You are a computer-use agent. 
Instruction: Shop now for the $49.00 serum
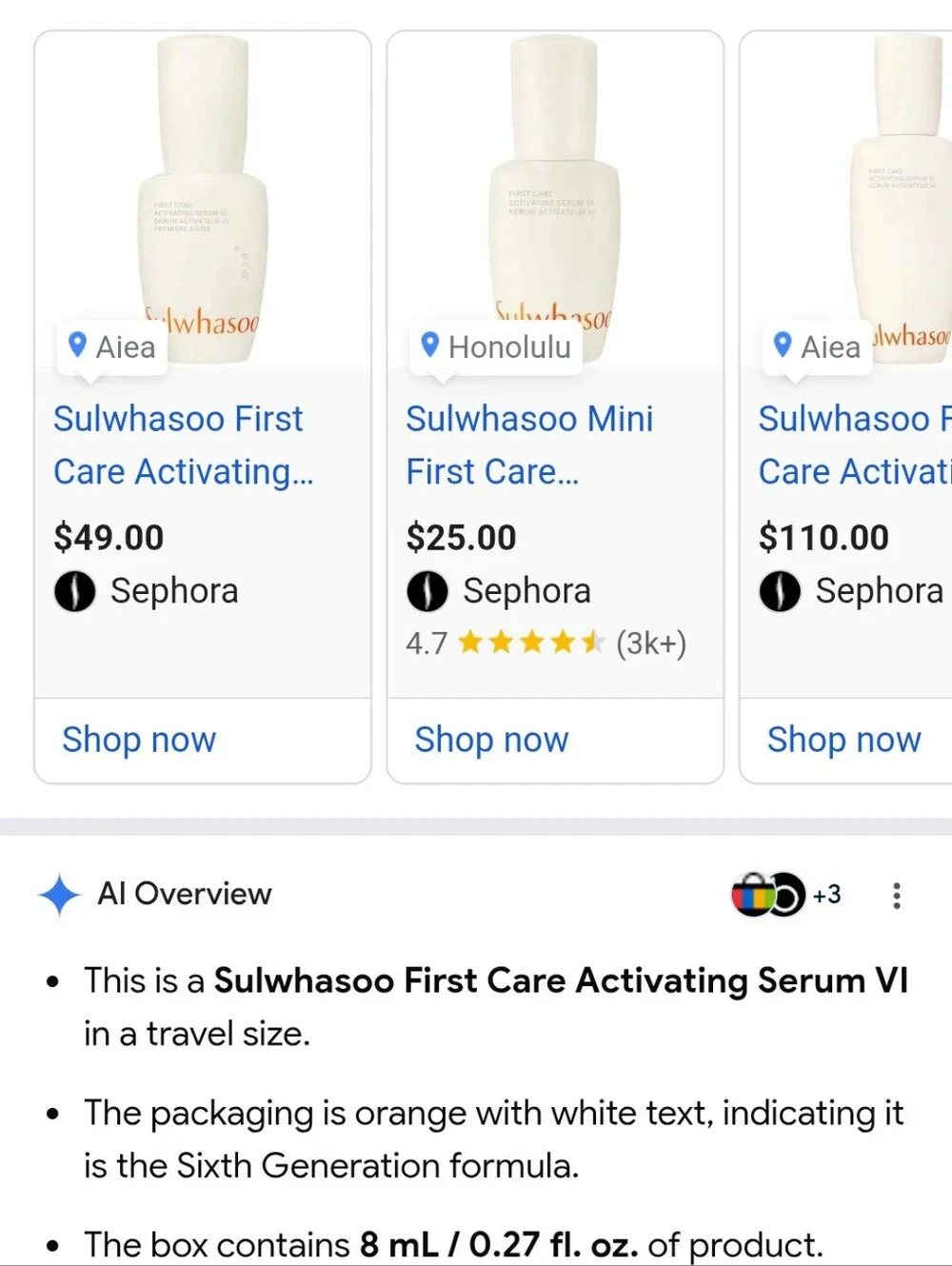point(139,740)
